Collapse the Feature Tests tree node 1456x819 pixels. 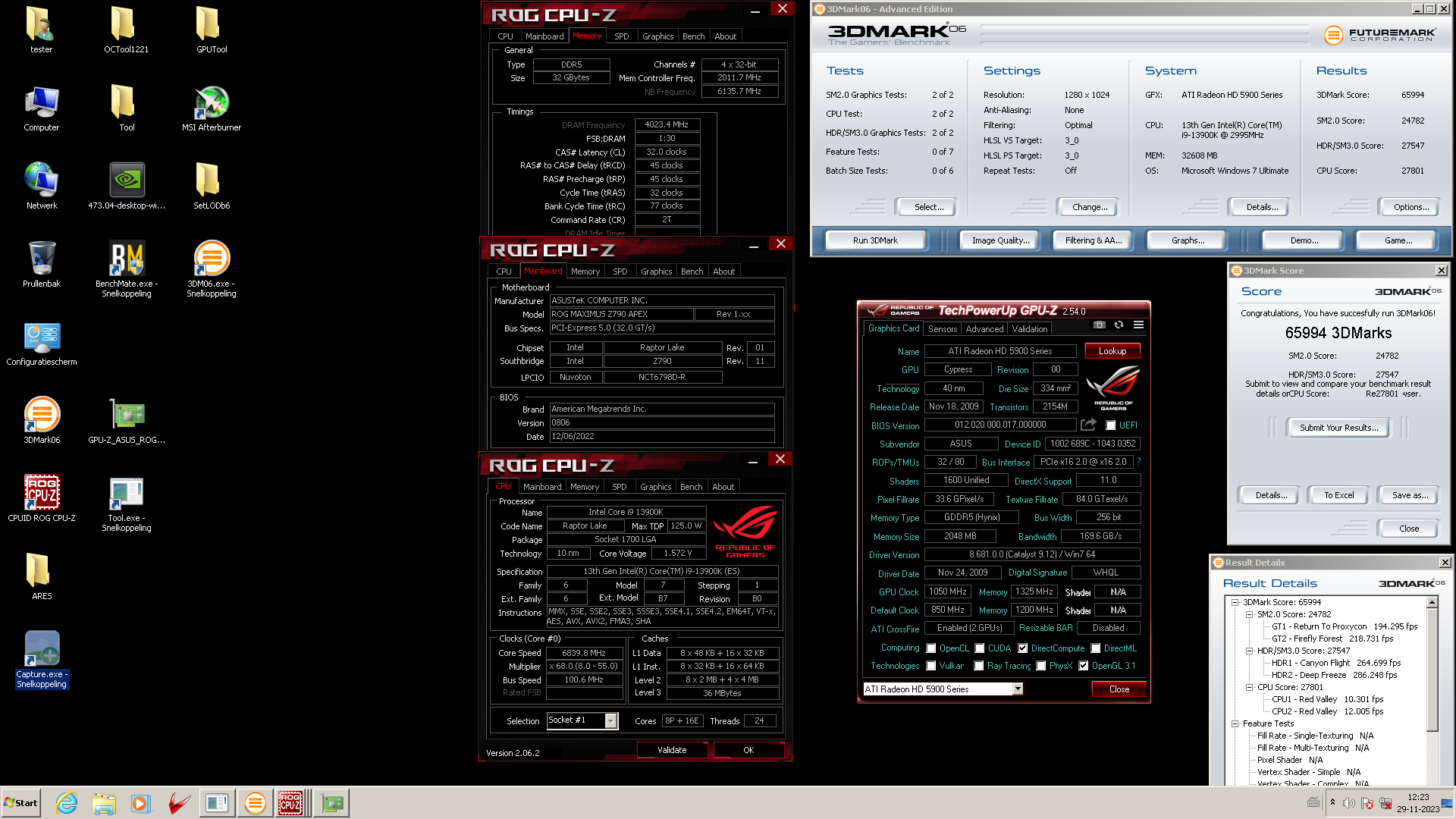(1235, 723)
